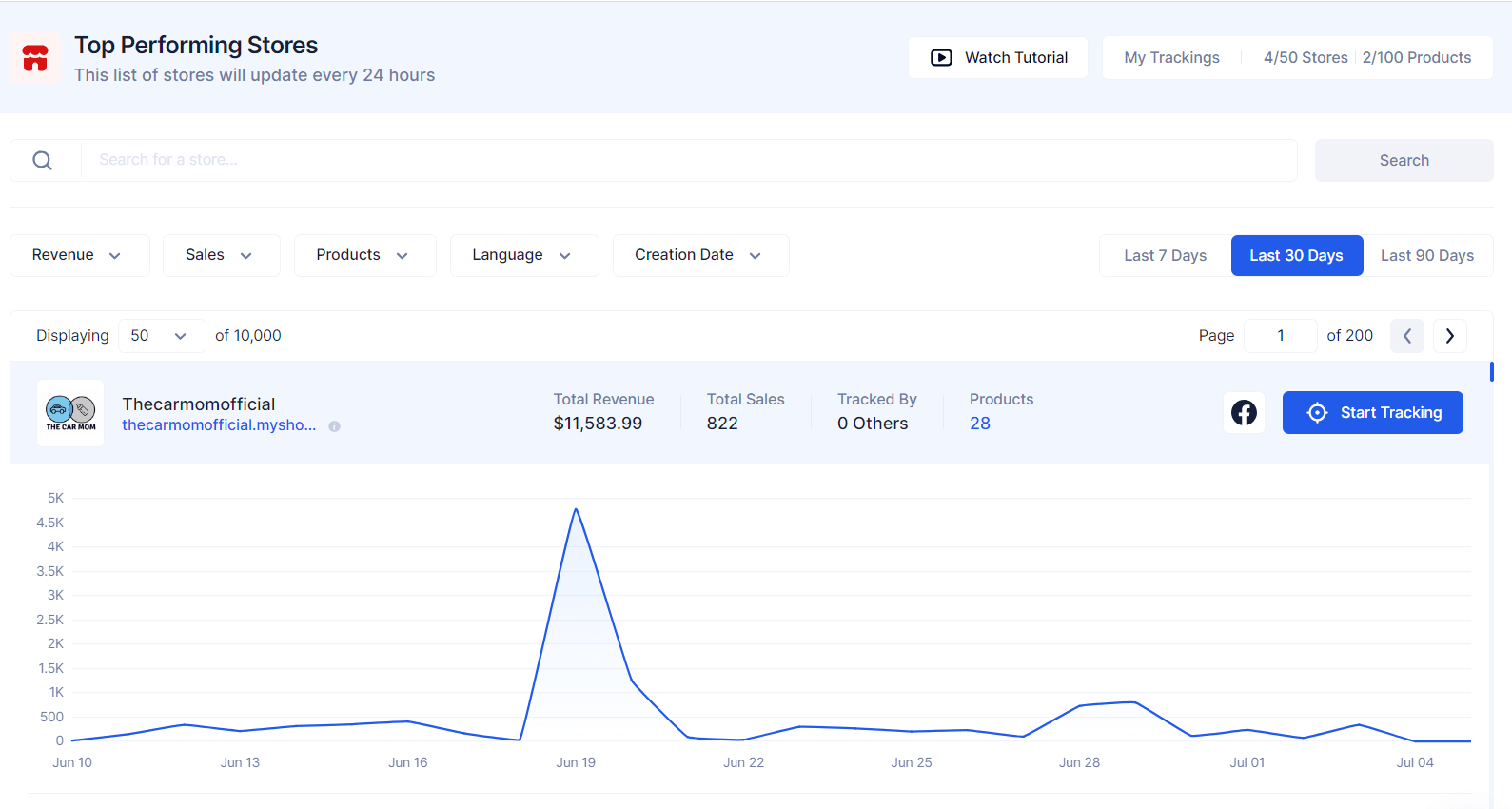
Task: Click the Start Tracking button
Action: (x=1372, y=413)
